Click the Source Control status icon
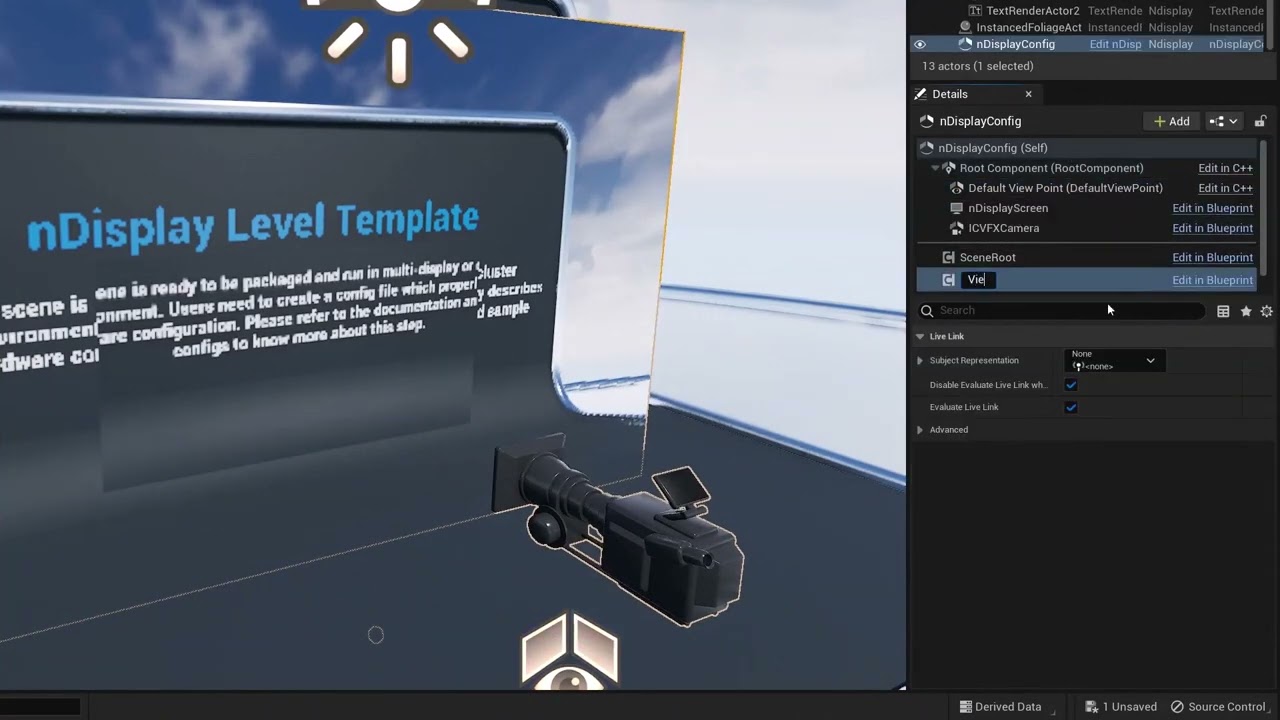 pos(1177,707)
